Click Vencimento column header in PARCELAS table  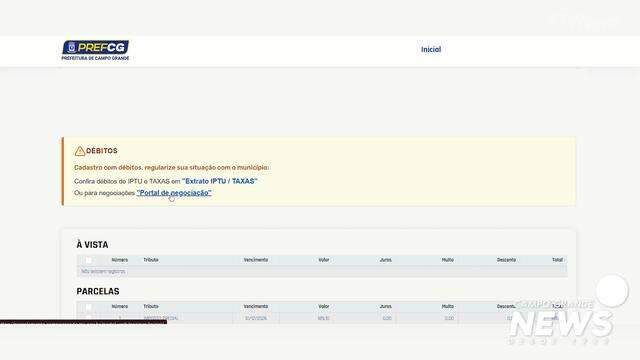(256, 307)
